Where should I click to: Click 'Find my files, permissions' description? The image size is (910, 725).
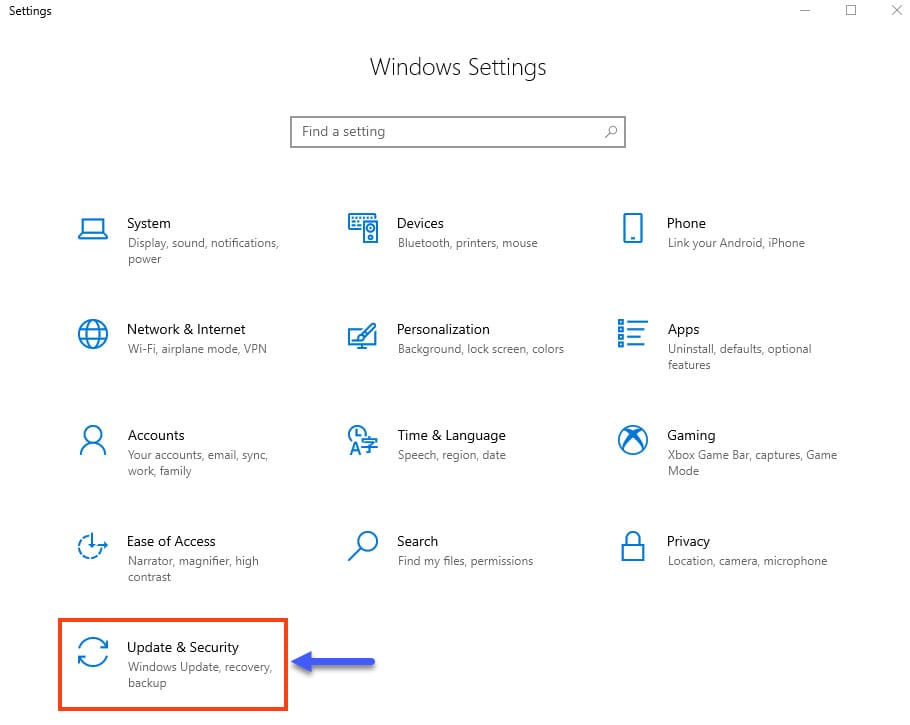pyautogui.click(x=465, y=561)
